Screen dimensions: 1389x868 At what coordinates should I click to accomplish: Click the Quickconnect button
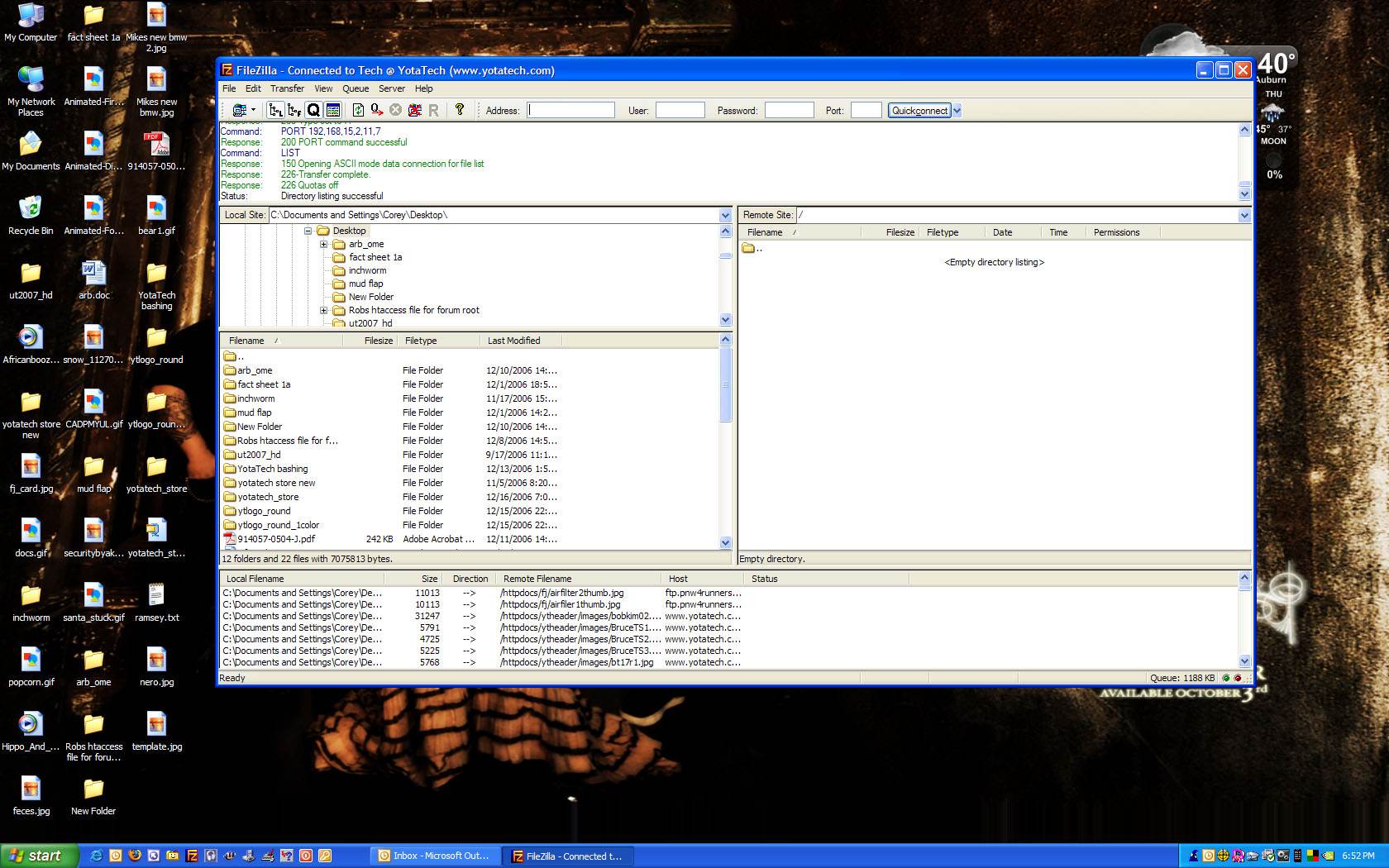pos(919,110)
